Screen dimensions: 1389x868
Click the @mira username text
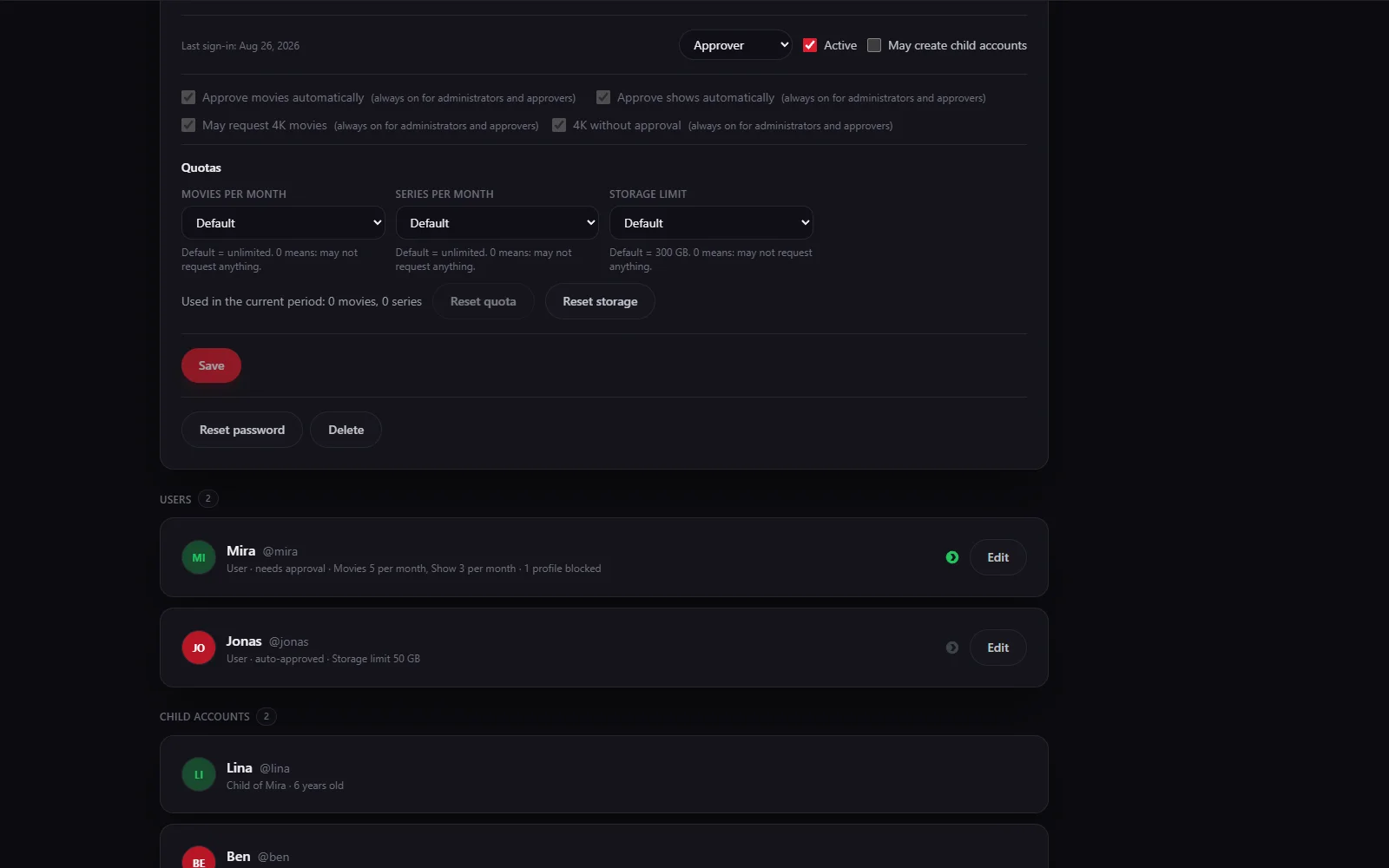click(280, 551)
